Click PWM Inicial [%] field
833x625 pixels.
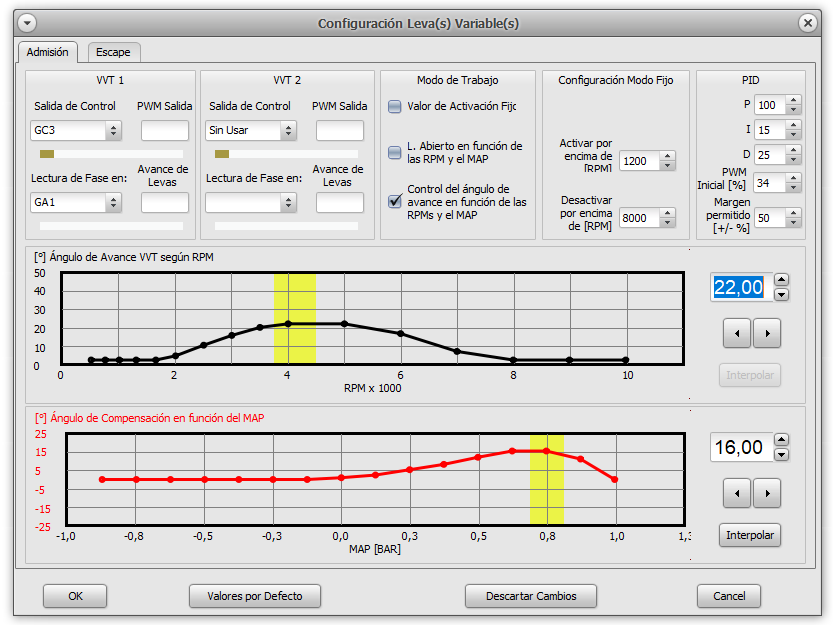tap(770, 183)
